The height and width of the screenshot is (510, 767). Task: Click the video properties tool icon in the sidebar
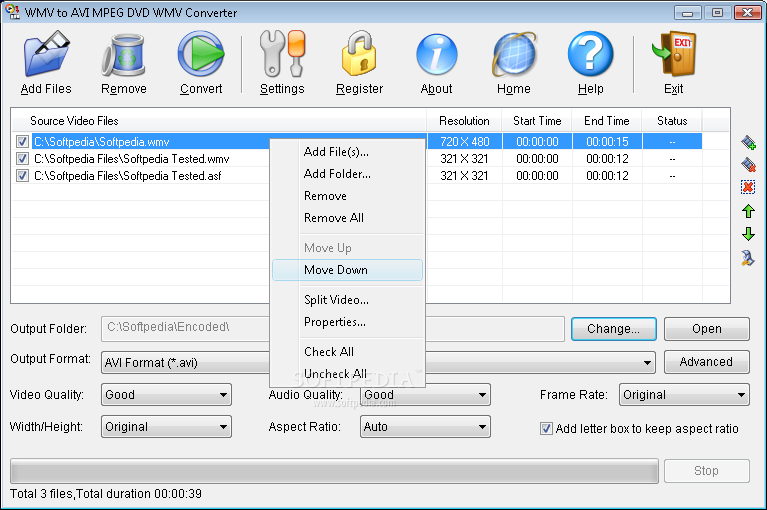pyautogui.click(x=748, y=258)
